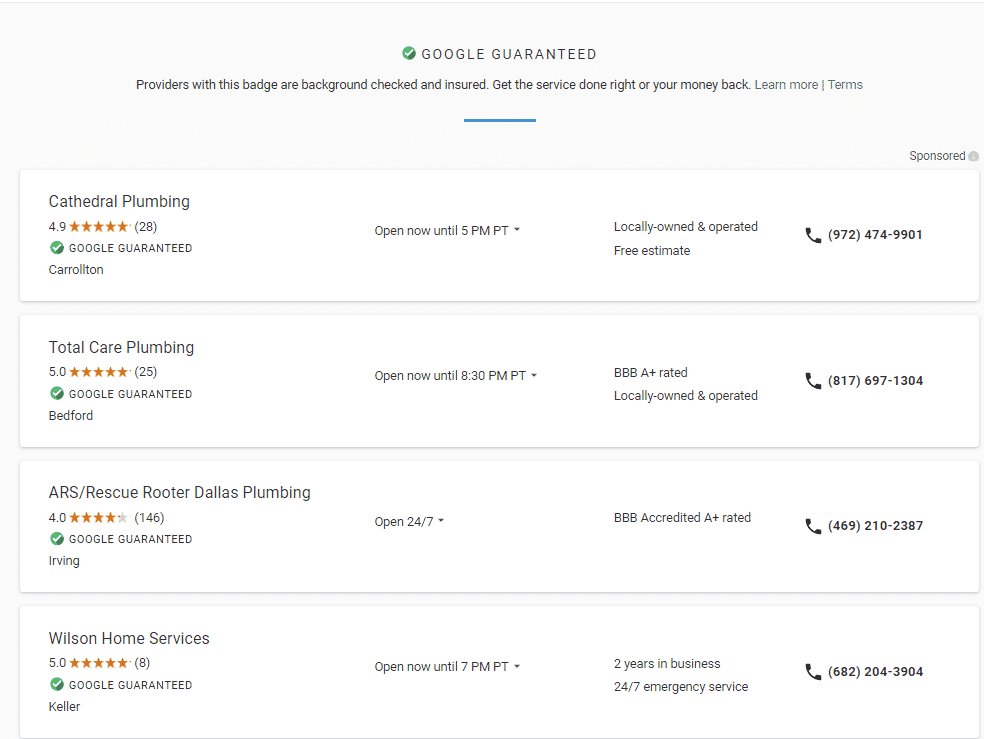Click the (8) review count
This screenshot has height=739, width=984.
coord(142,663)
